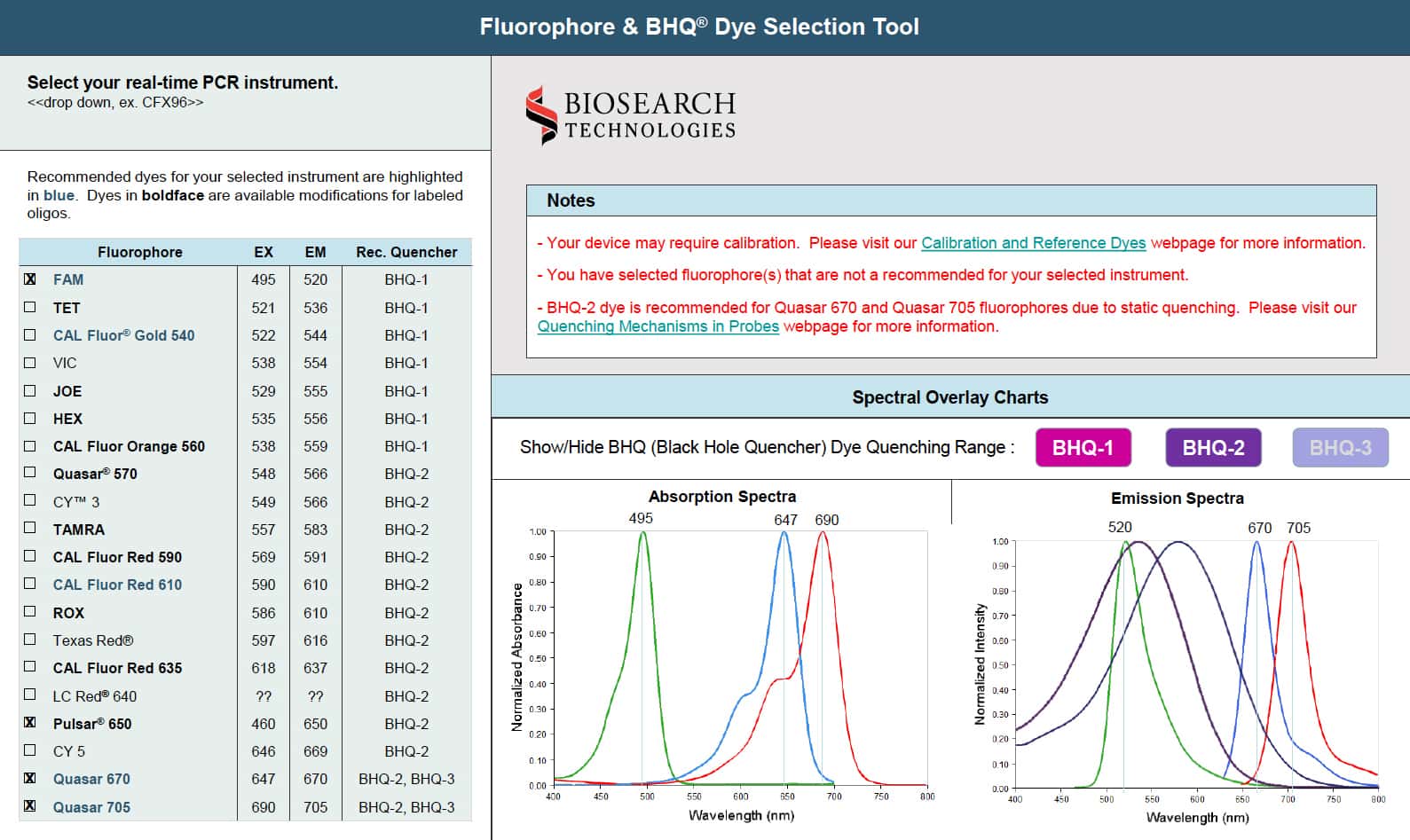The image size is (1410, 840).
Task: Select the TAMRA checkbox
Action: [x=30, y=529]
